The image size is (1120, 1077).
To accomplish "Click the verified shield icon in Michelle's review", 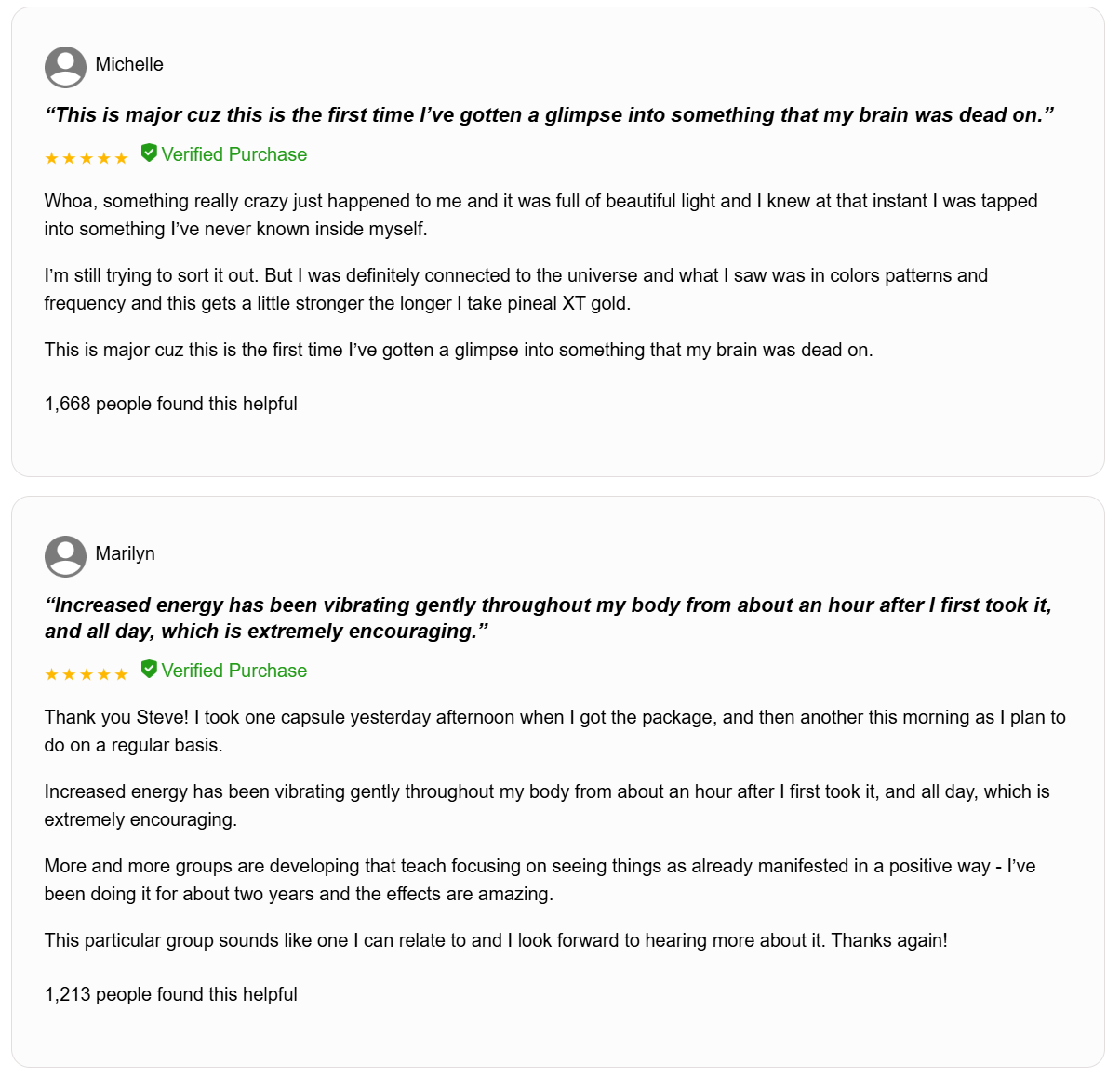I will click(149, 153).
